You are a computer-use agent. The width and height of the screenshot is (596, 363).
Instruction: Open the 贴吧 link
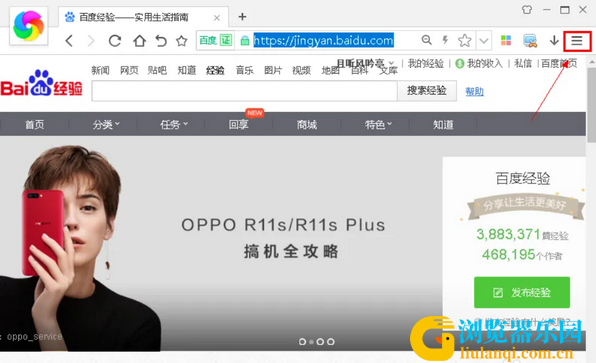[157, 70]
